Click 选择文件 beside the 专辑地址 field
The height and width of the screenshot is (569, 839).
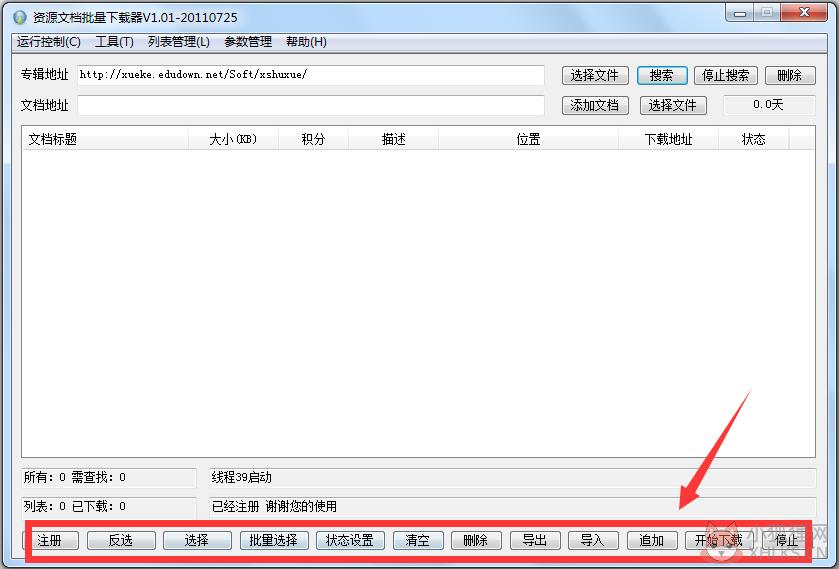point(595,75)
